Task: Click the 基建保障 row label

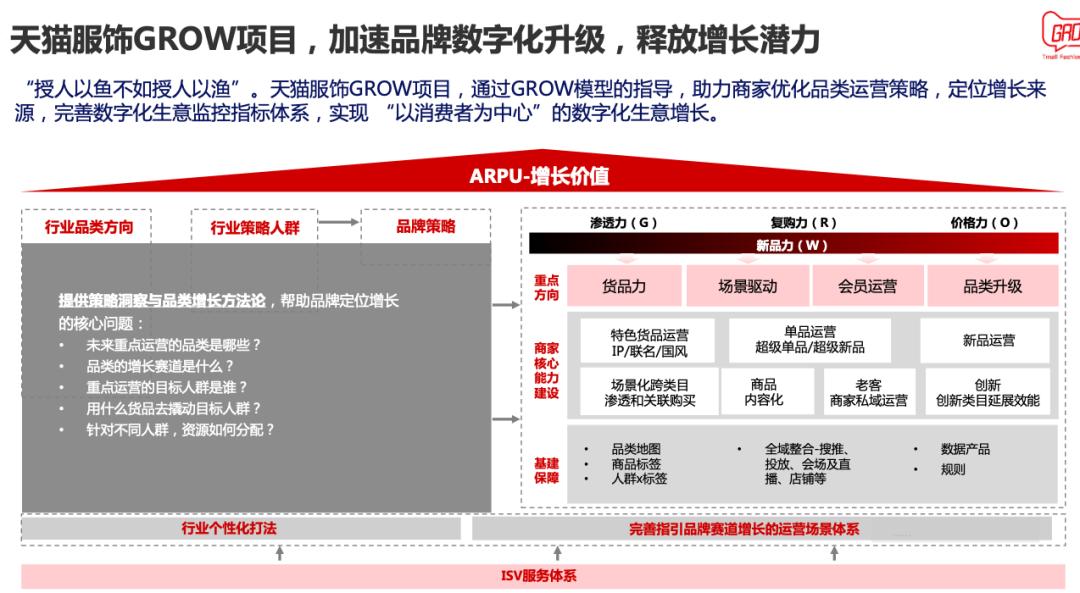Action: (546, 470)
